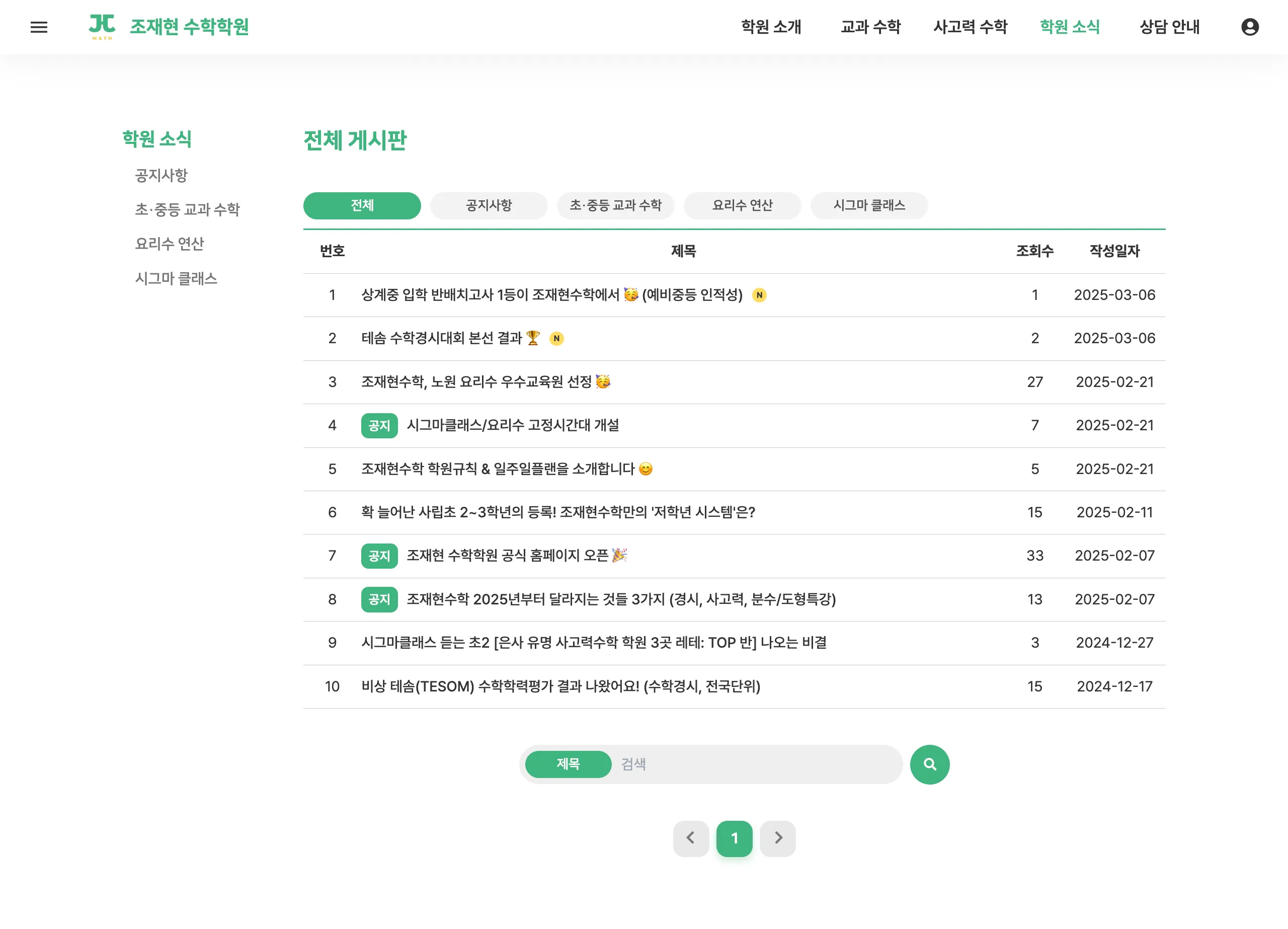Go to previous page arrow
The height and width of the screenshot is (929, 1288).
[691, 838]
